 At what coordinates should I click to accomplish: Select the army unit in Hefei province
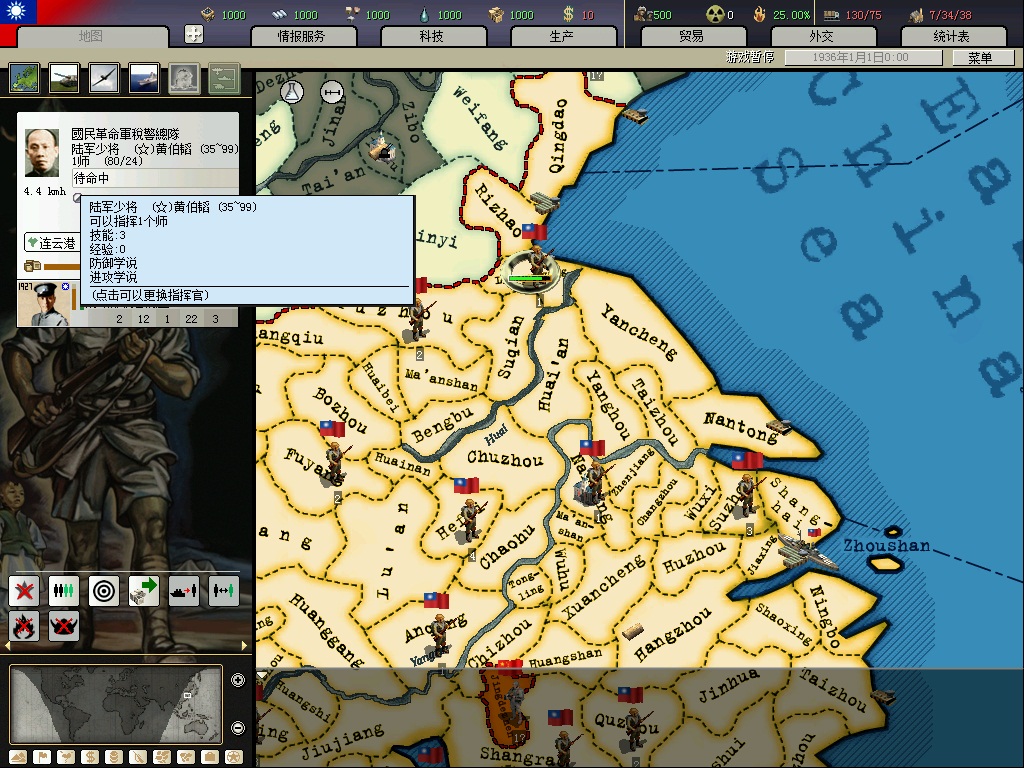(x=471, y=521)
